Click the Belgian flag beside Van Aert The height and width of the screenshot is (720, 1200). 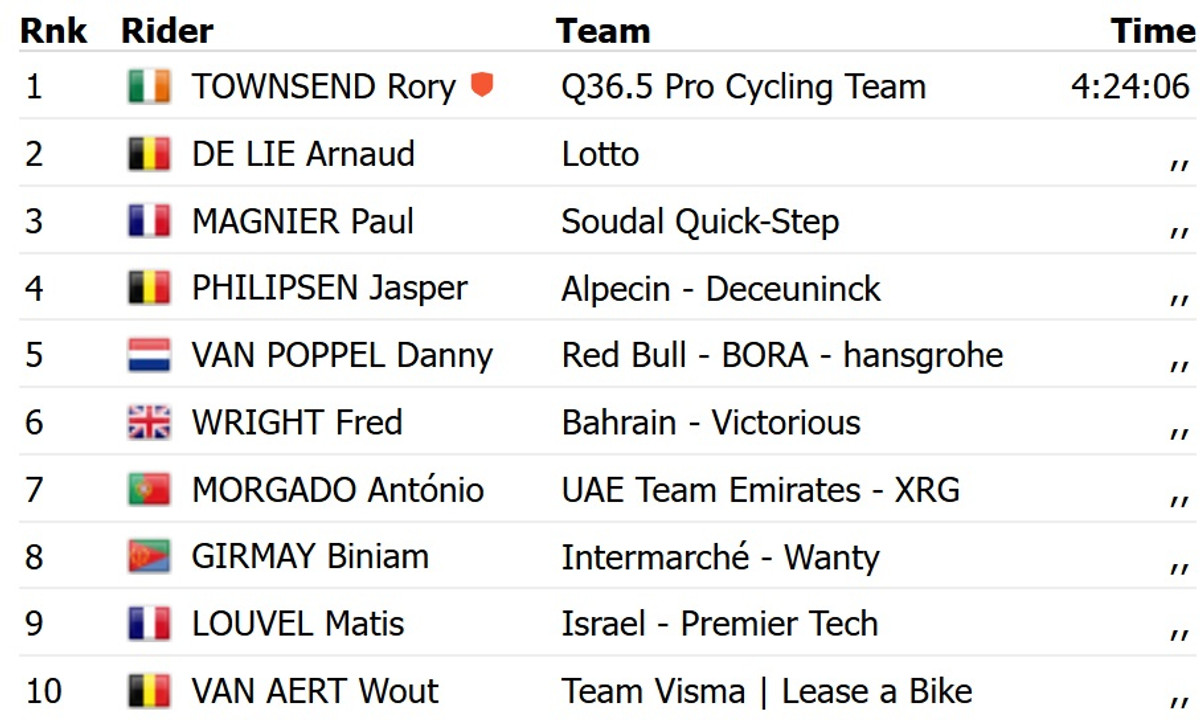[x=149, y=691]
